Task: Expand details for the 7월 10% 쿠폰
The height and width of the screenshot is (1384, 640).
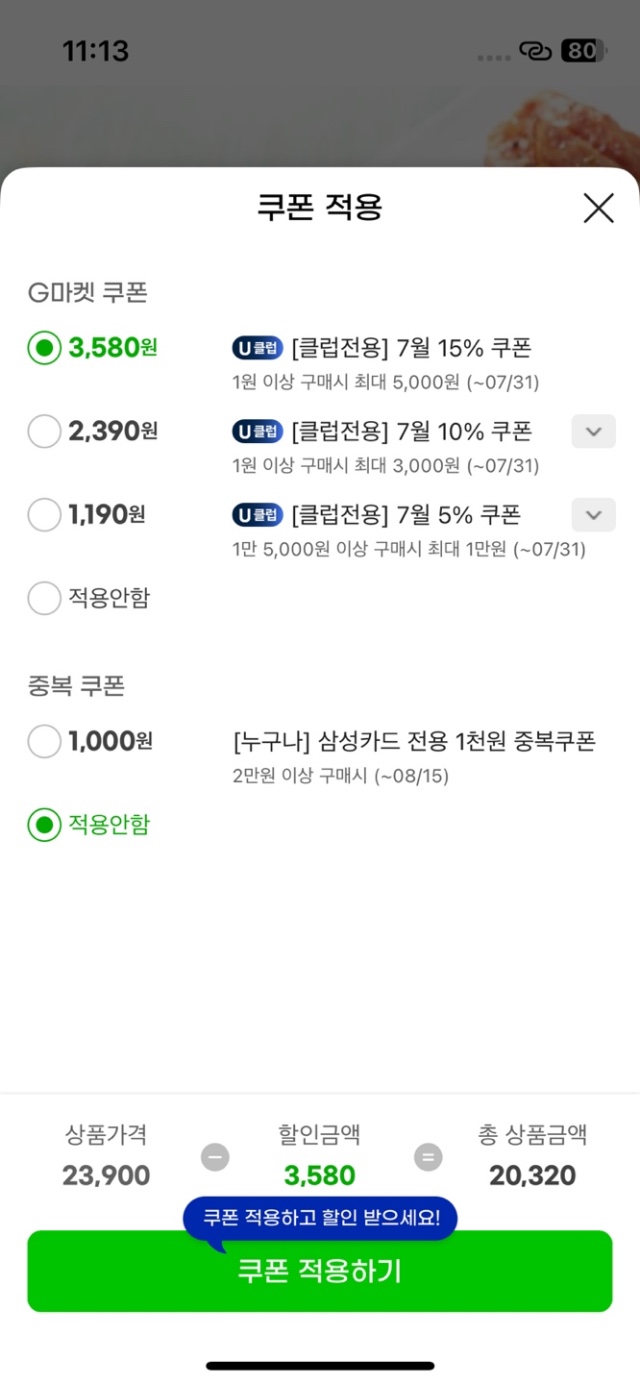Action: tap(593, 432)
